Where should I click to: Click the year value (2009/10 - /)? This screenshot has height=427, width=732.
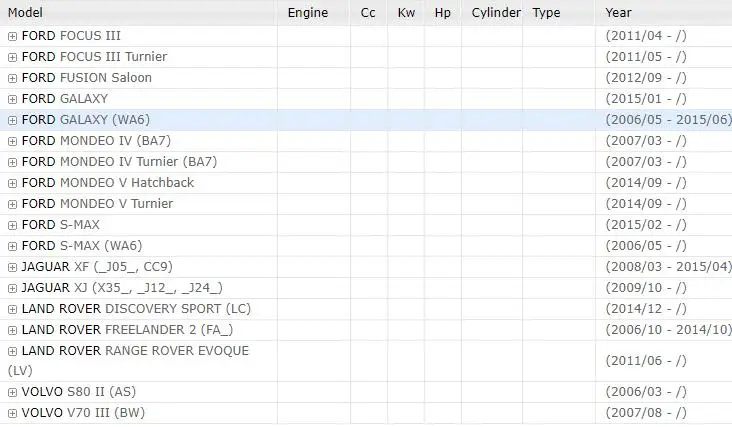[x=646, y=287]
